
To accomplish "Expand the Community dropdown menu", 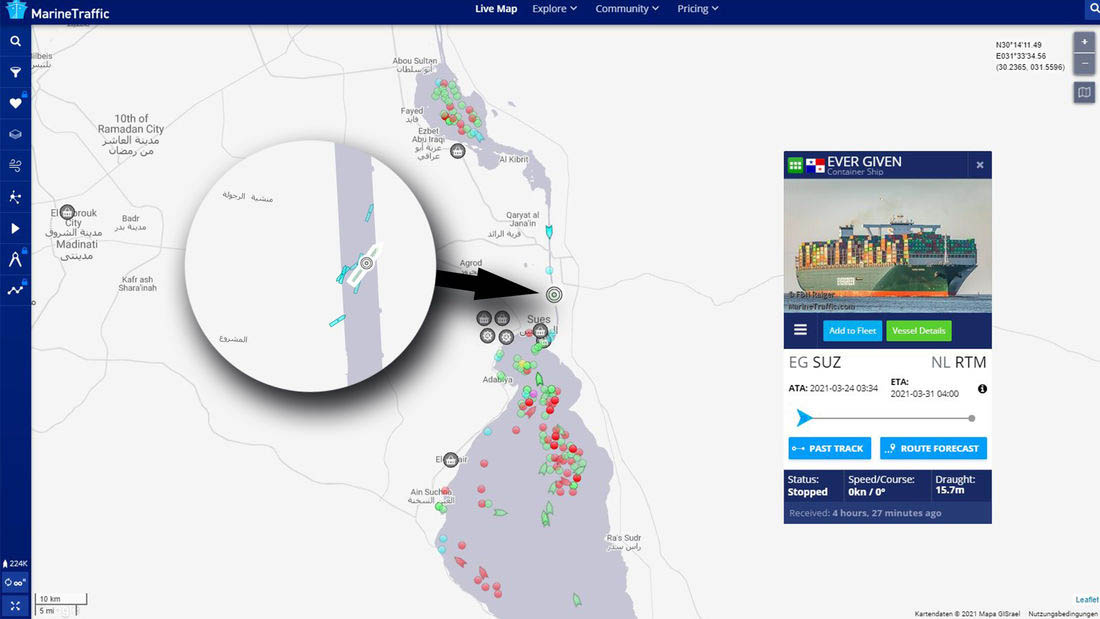I will point(627,9).
